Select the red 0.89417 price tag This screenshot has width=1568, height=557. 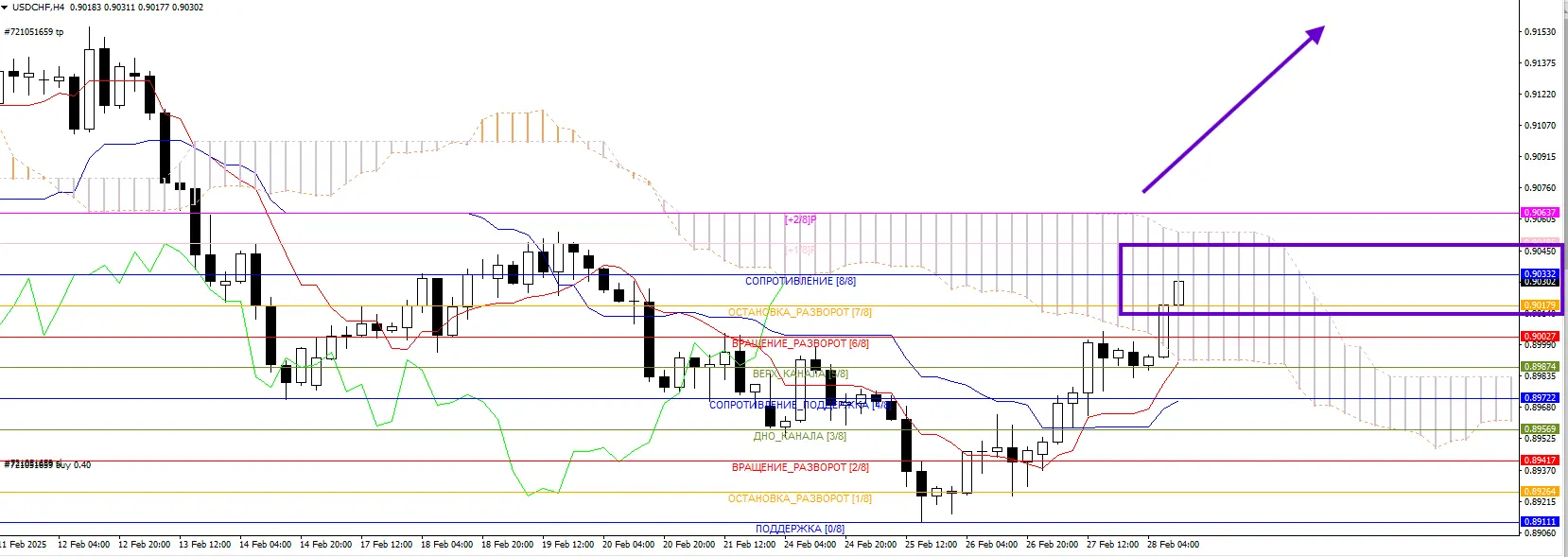pyautogui.click(x=1540, y=461)
